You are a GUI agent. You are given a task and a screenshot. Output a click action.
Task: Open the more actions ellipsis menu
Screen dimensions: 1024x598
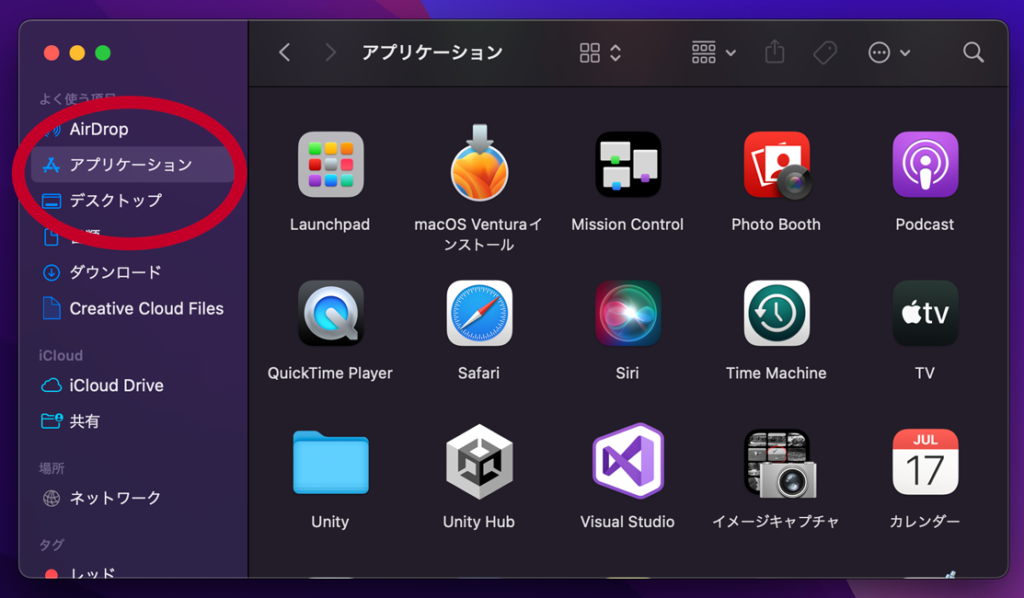click(x=889, y=53)
